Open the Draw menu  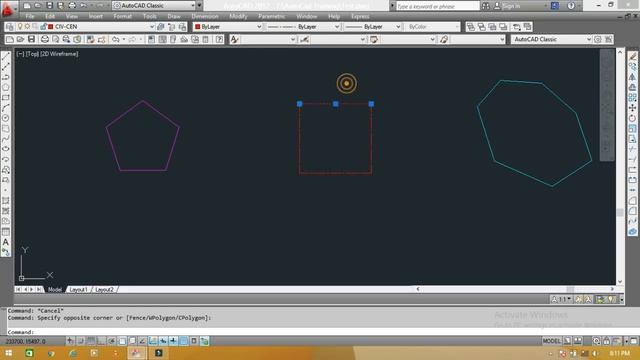click(x=174, y=16)
